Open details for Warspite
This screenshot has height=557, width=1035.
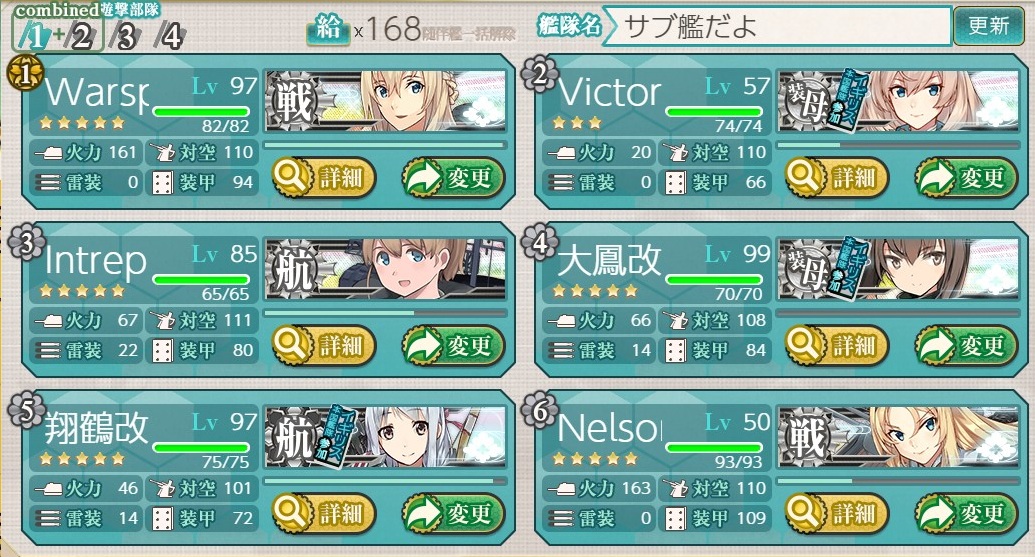point(323,177)
